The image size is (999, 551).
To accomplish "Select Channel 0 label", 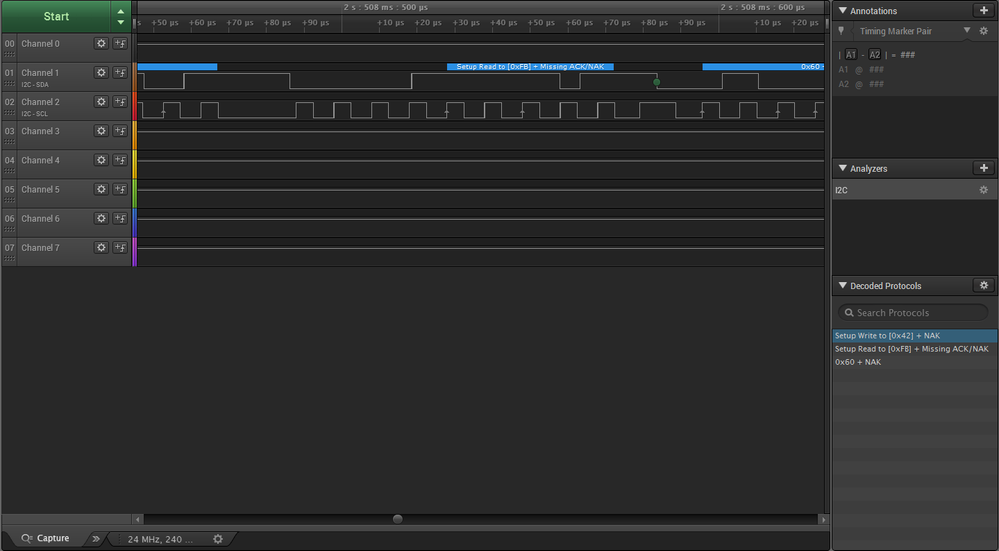I will [x=40, y=43].
